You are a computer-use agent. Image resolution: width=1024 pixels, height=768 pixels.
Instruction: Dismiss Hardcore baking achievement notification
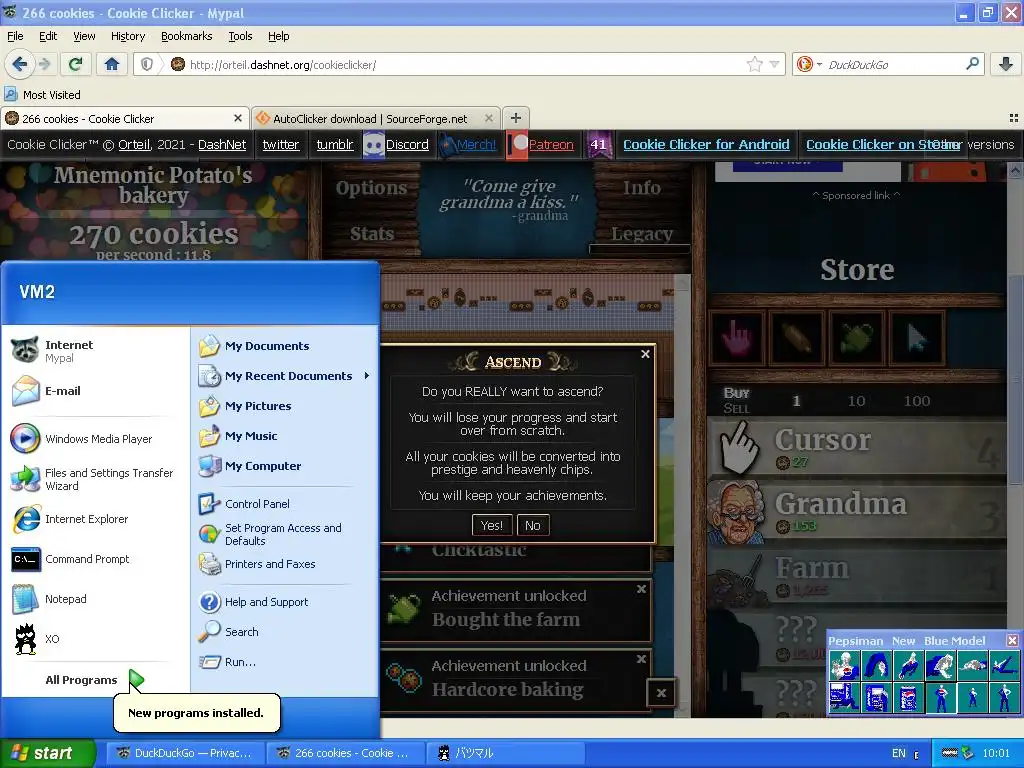click(x=641, y=659)
